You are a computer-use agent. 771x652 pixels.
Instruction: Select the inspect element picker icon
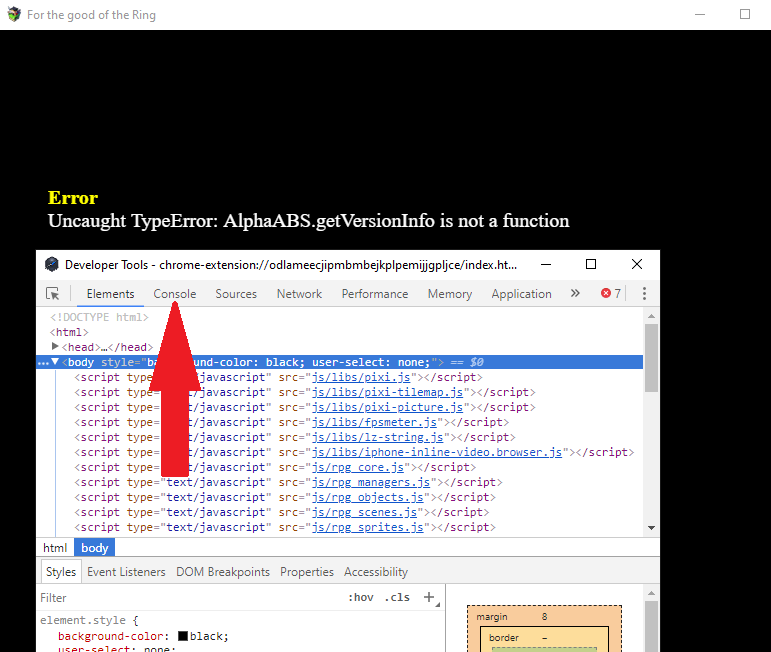coord(53,294)
